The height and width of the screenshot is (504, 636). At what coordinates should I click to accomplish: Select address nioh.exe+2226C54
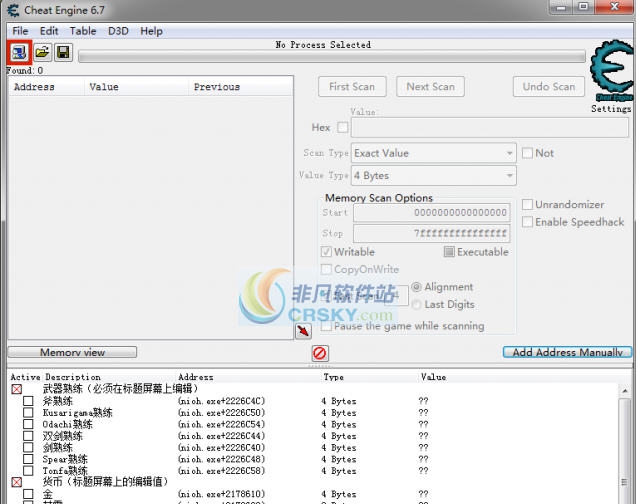pos(221,424)
